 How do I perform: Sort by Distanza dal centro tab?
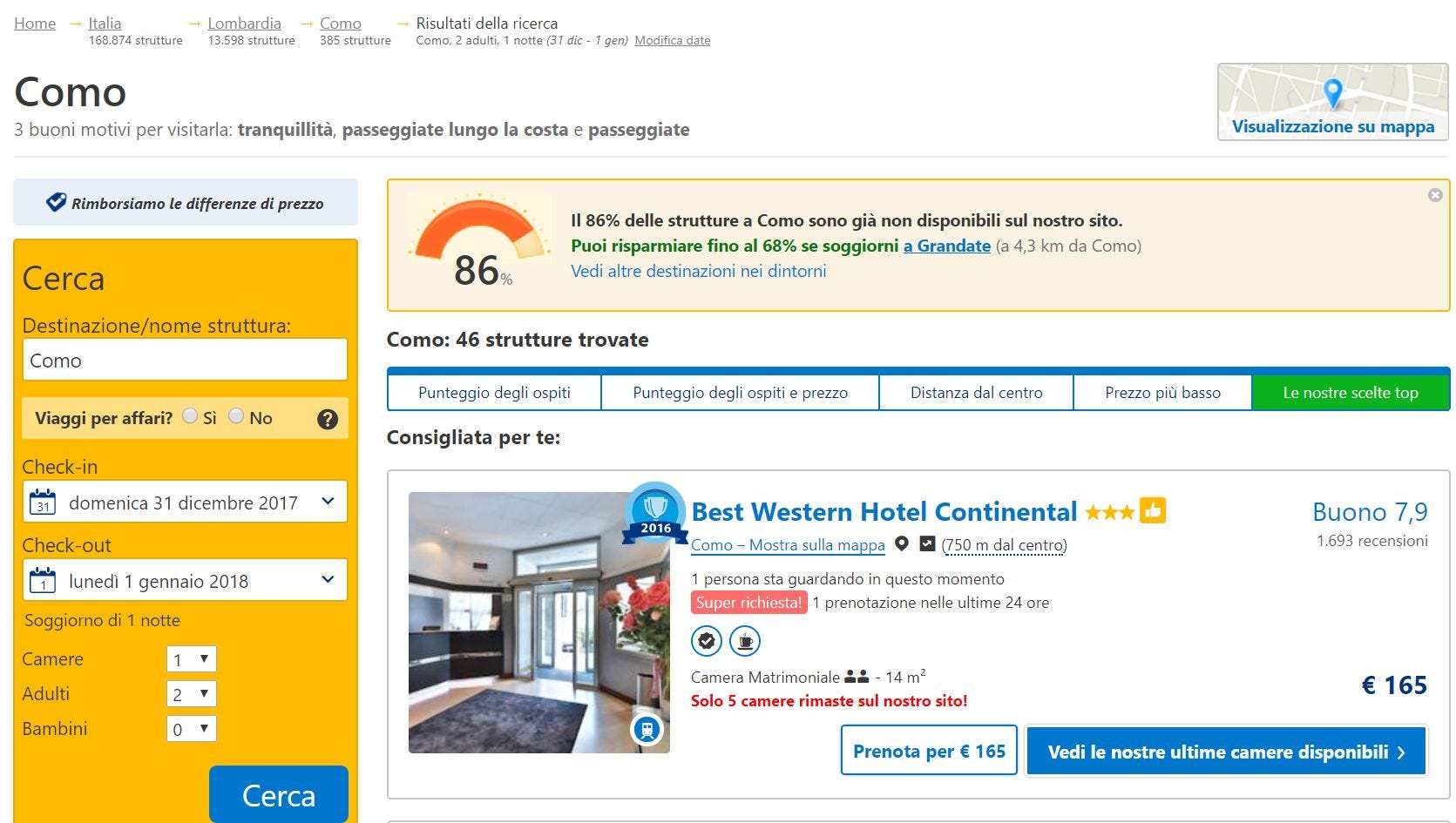point(976,393)
